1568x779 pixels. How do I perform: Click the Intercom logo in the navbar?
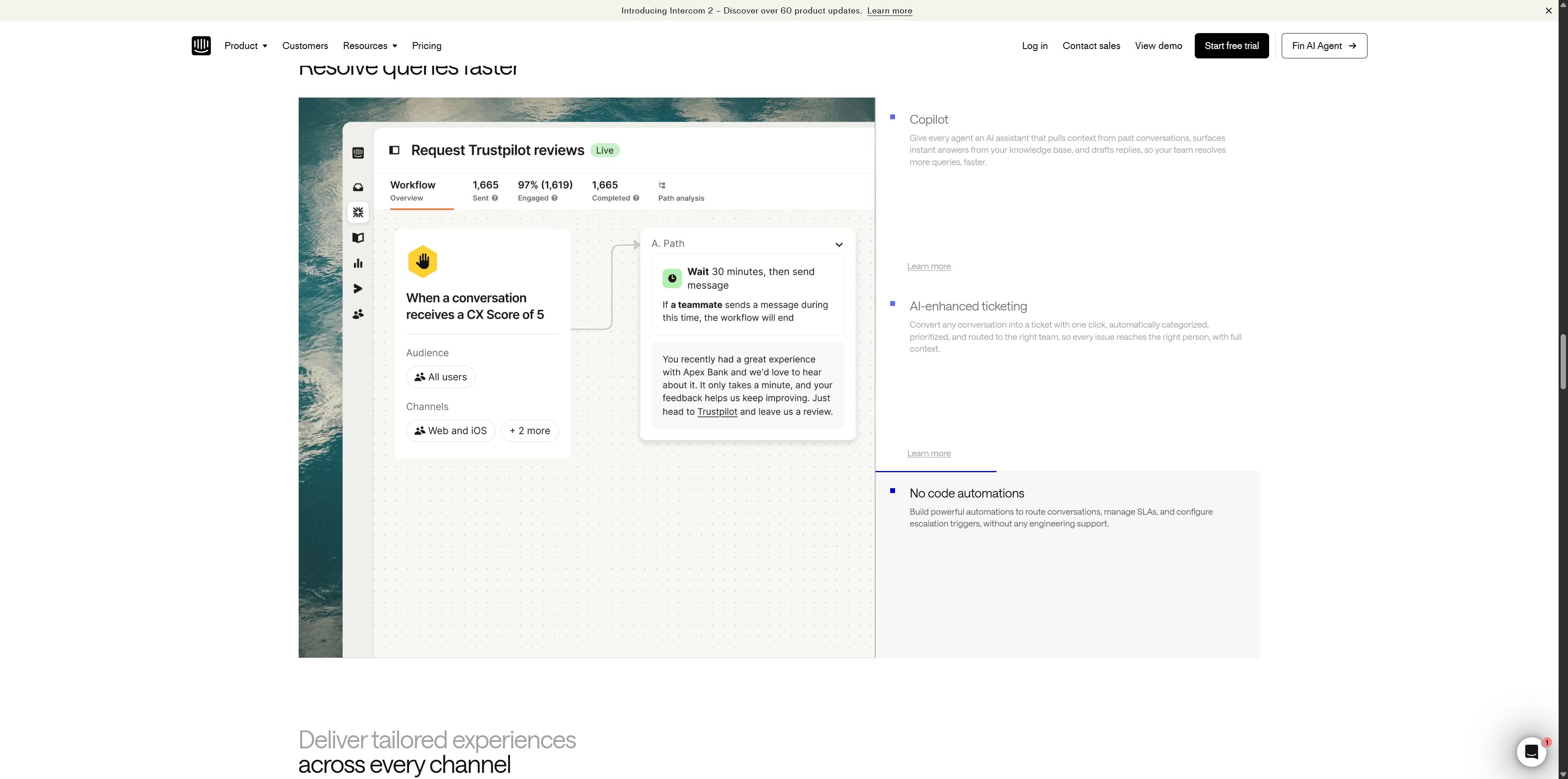point(201,46)
